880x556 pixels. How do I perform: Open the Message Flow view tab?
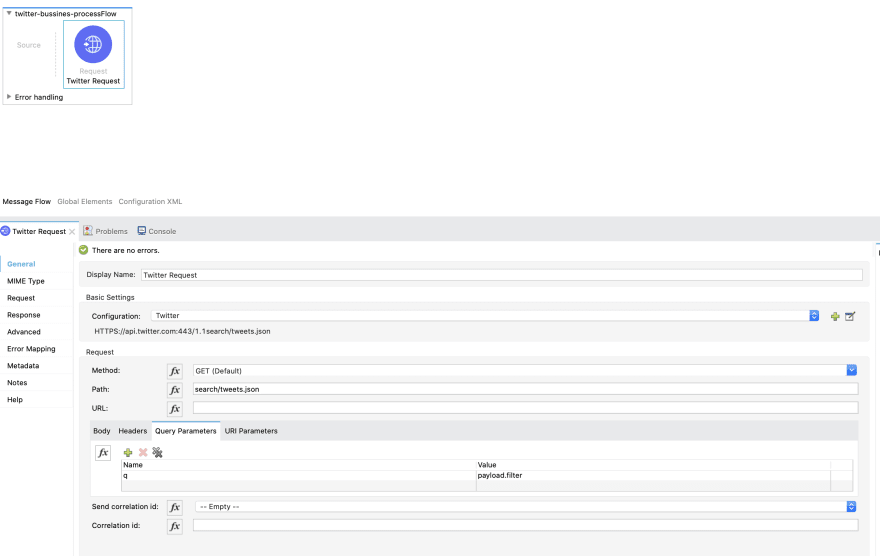[x=26, y=201]
